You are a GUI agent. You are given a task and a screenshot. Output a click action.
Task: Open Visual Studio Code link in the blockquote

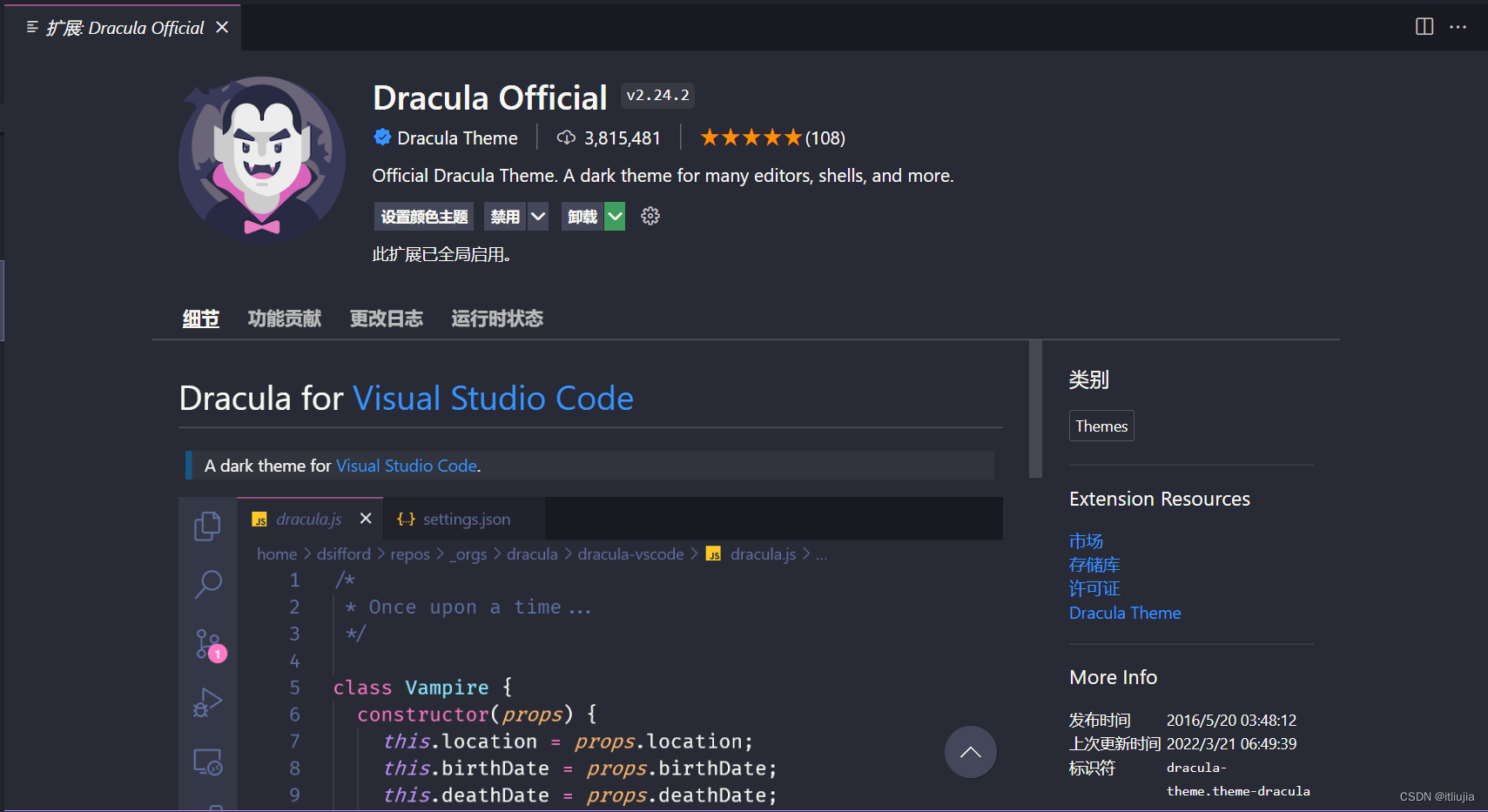407,466
